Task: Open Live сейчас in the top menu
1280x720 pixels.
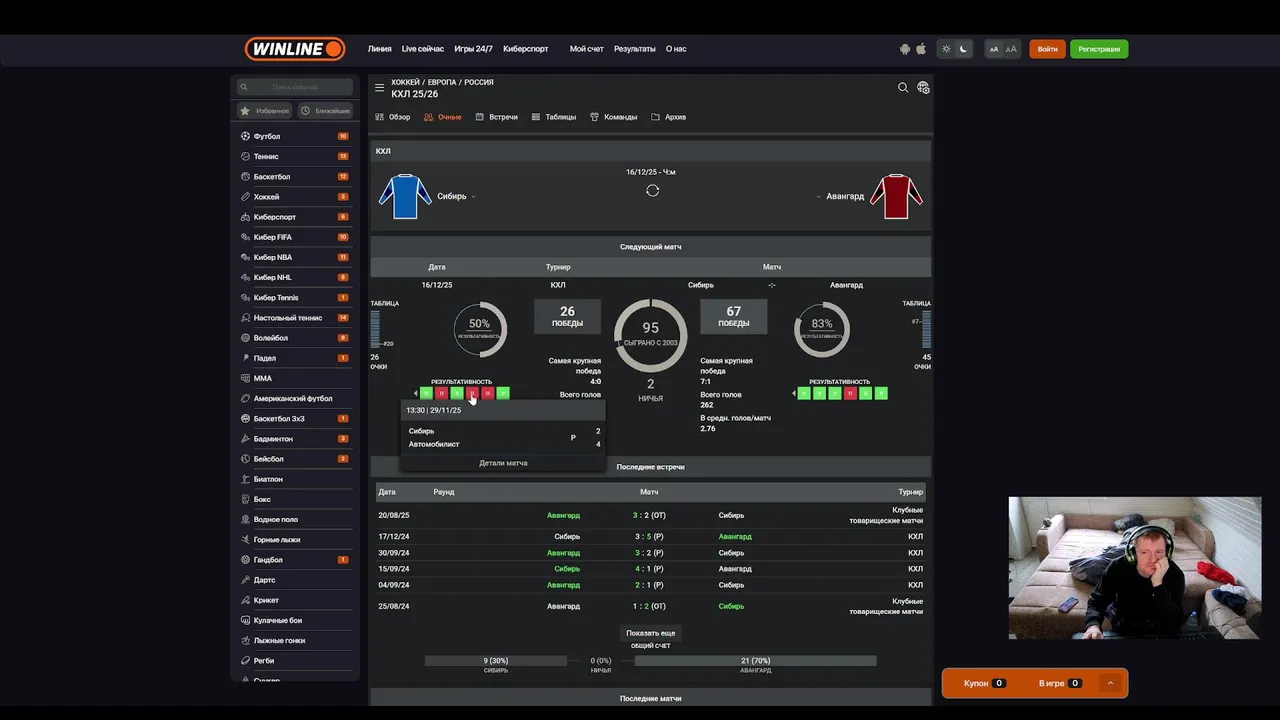Action: click(423, 49)
